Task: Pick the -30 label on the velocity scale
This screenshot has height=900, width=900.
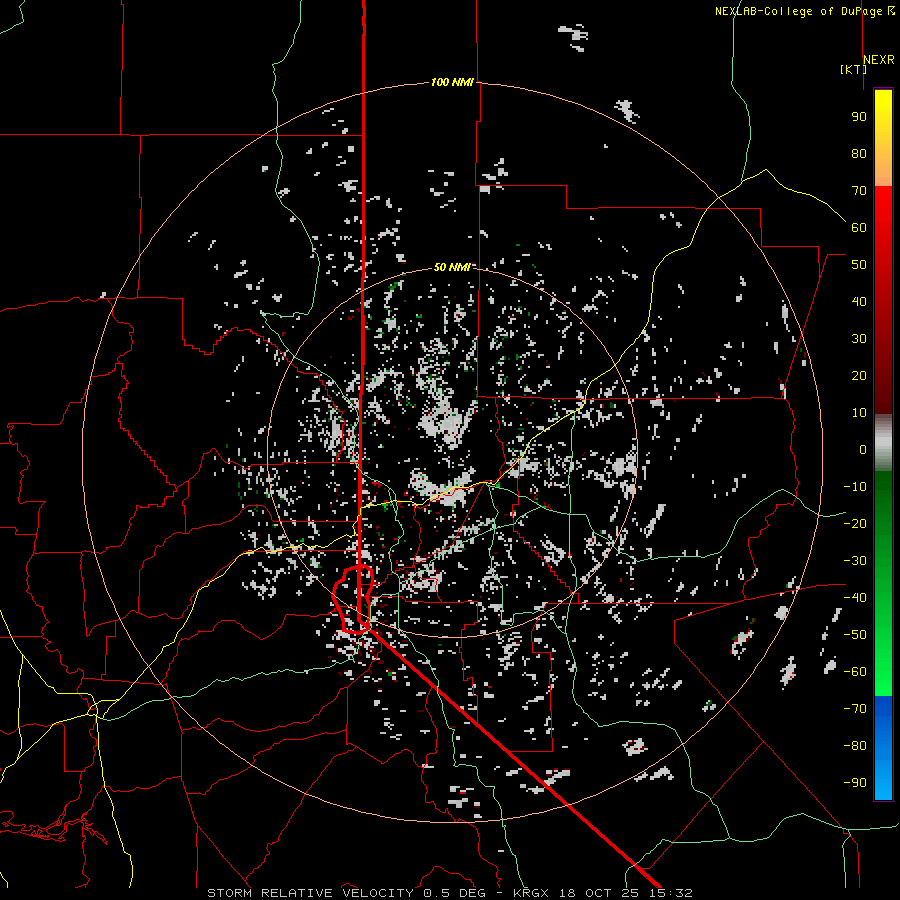Action: click(x=855, y=561)
